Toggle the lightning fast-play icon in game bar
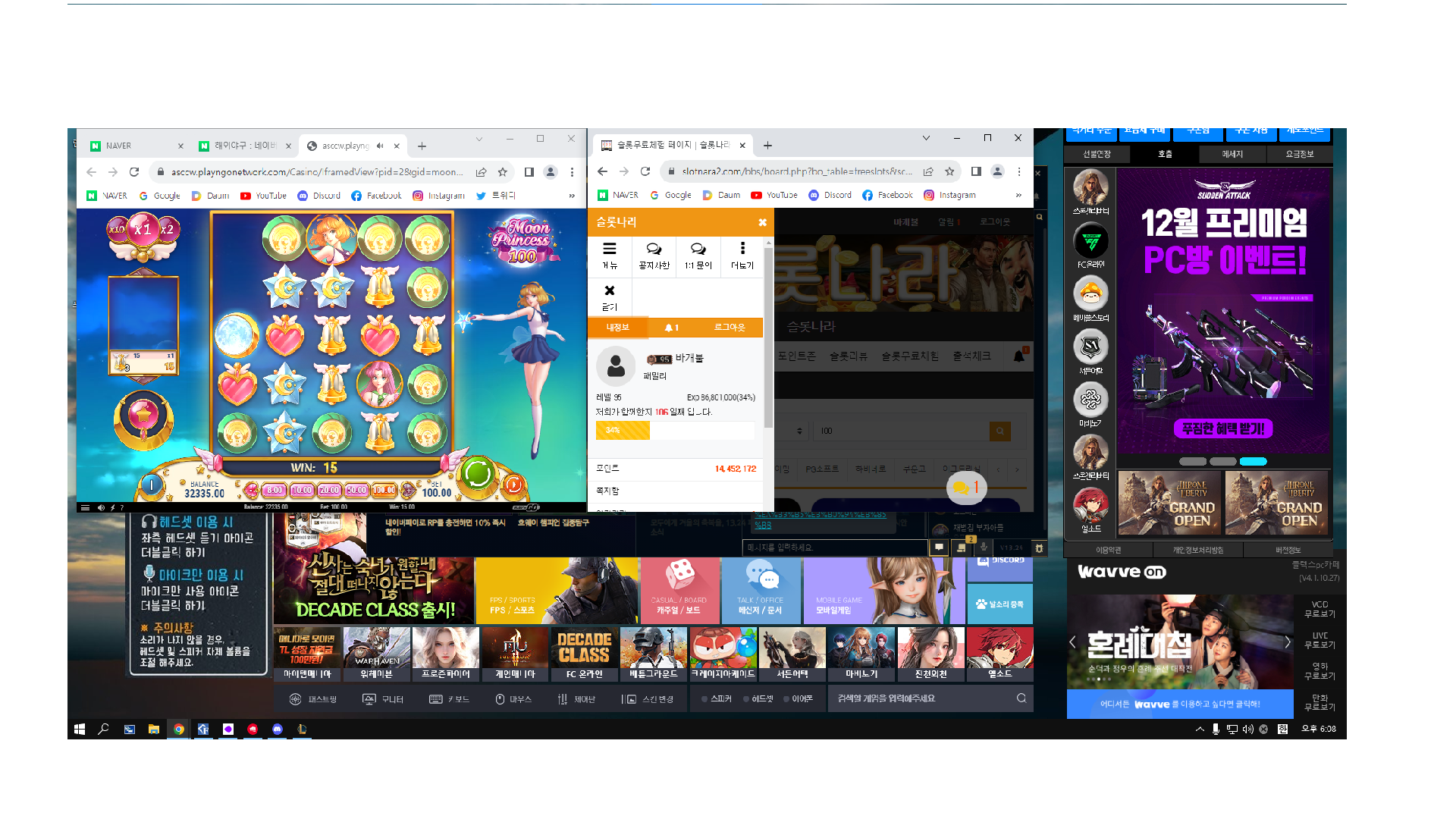This screenshot has width=1456, height=819. (112, 507)
